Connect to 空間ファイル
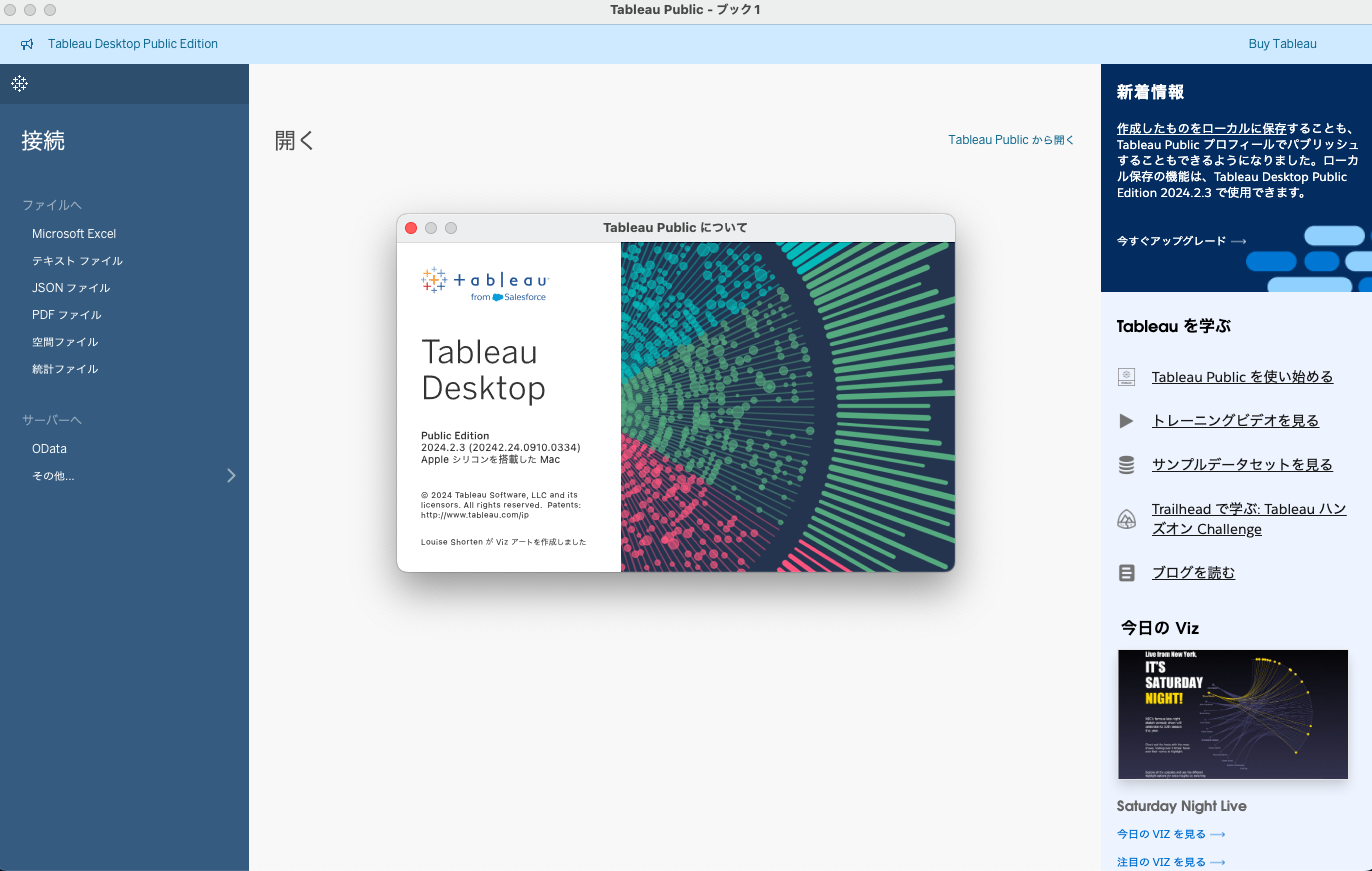Viewport: 1372px width, 871px height. (x=65, y=342)
